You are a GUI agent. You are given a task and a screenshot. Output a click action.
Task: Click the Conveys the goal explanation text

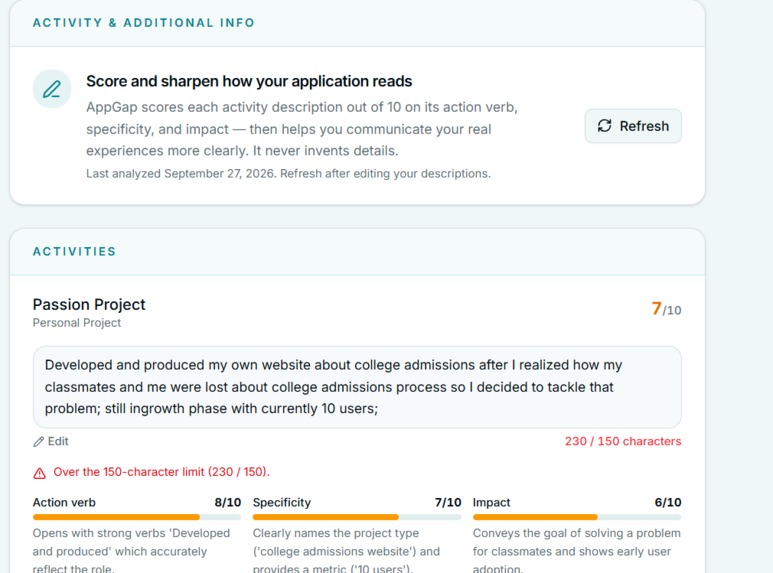pos(577,551)
